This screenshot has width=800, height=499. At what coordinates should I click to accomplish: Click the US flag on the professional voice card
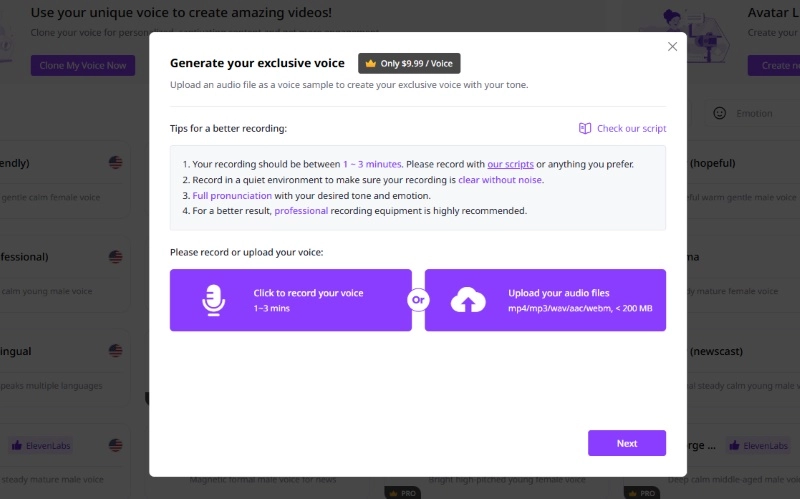point(116,257)
